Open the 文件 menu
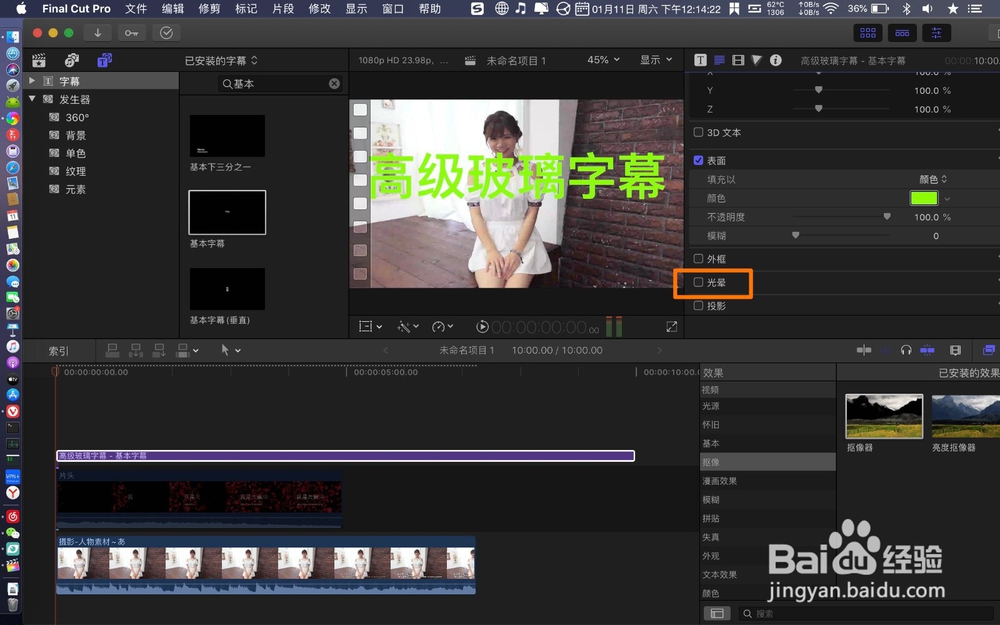This screenshot has width=1000, height=625. coord(135,8)
